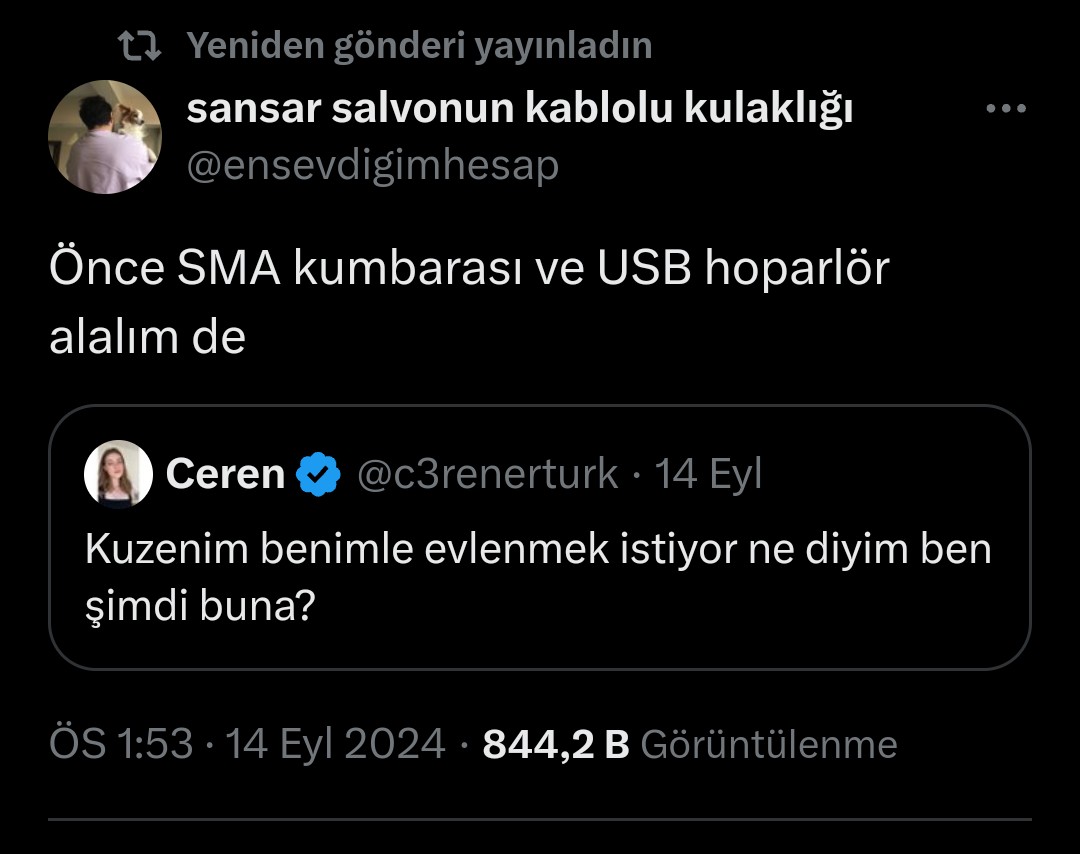Click the repost arrows icon at top

138,45
